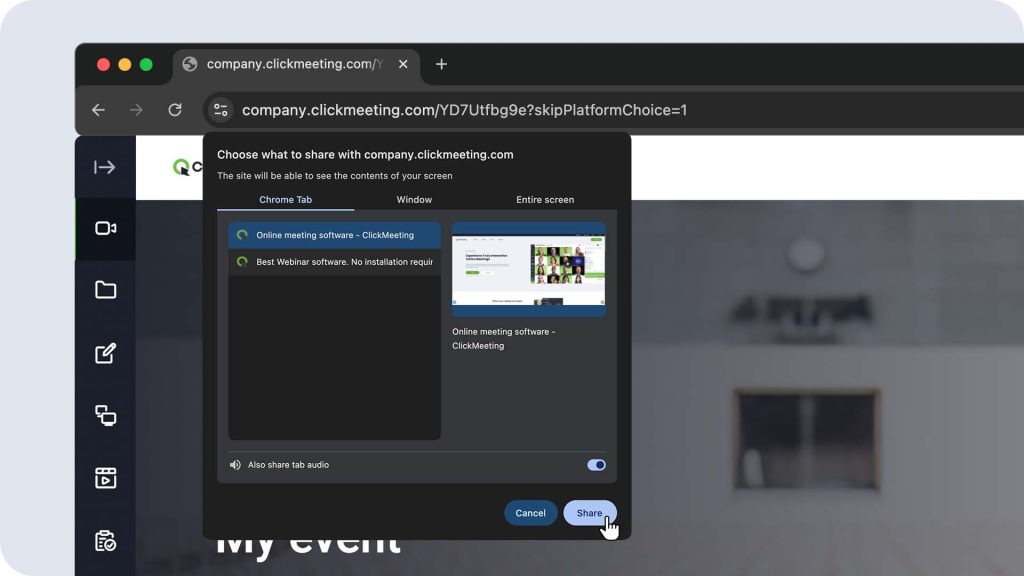The height and width of the screenshot is (576, 1024).
Task: Open a new browser tab with plus
Action: pyautogui.click(x=441, y=64)
